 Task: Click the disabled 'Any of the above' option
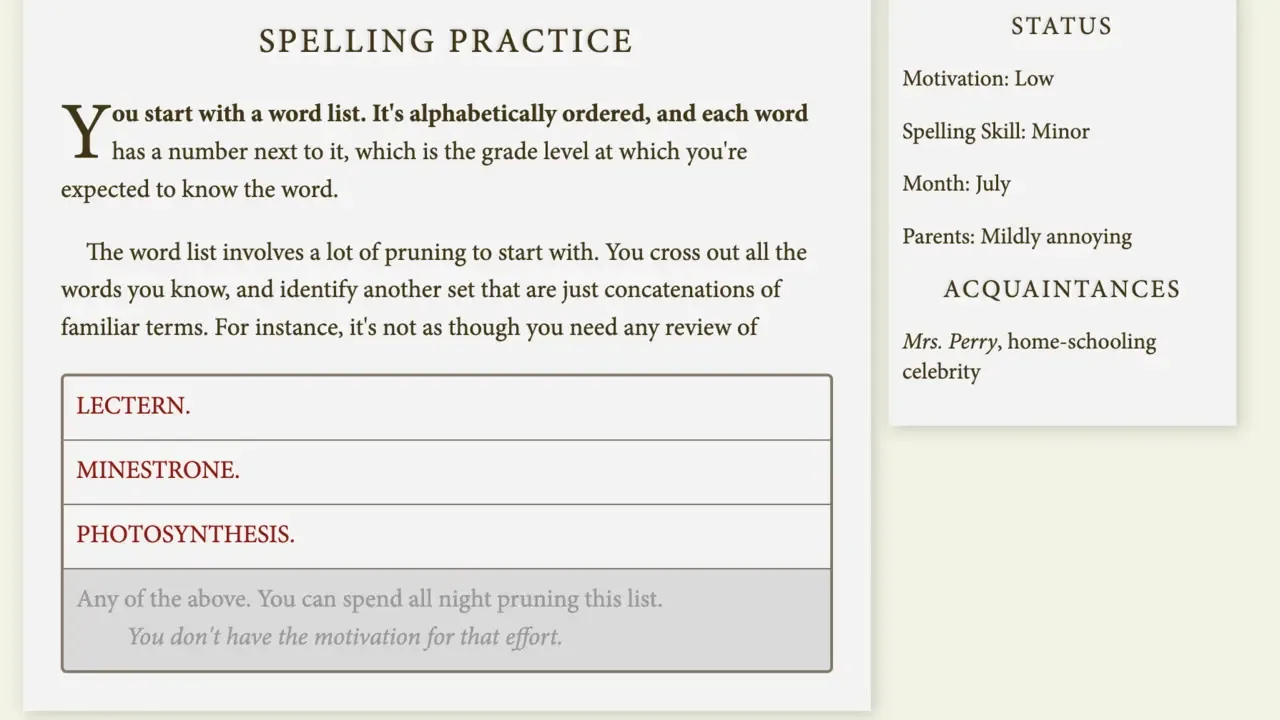click(446, 619)
